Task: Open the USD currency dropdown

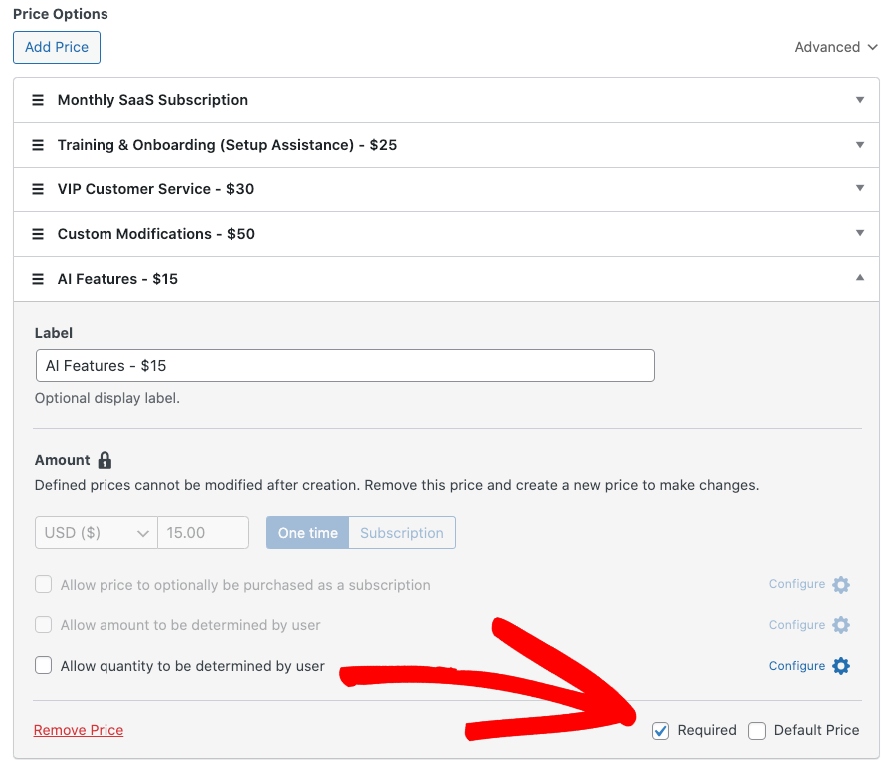Action: (x=96, y=533)
